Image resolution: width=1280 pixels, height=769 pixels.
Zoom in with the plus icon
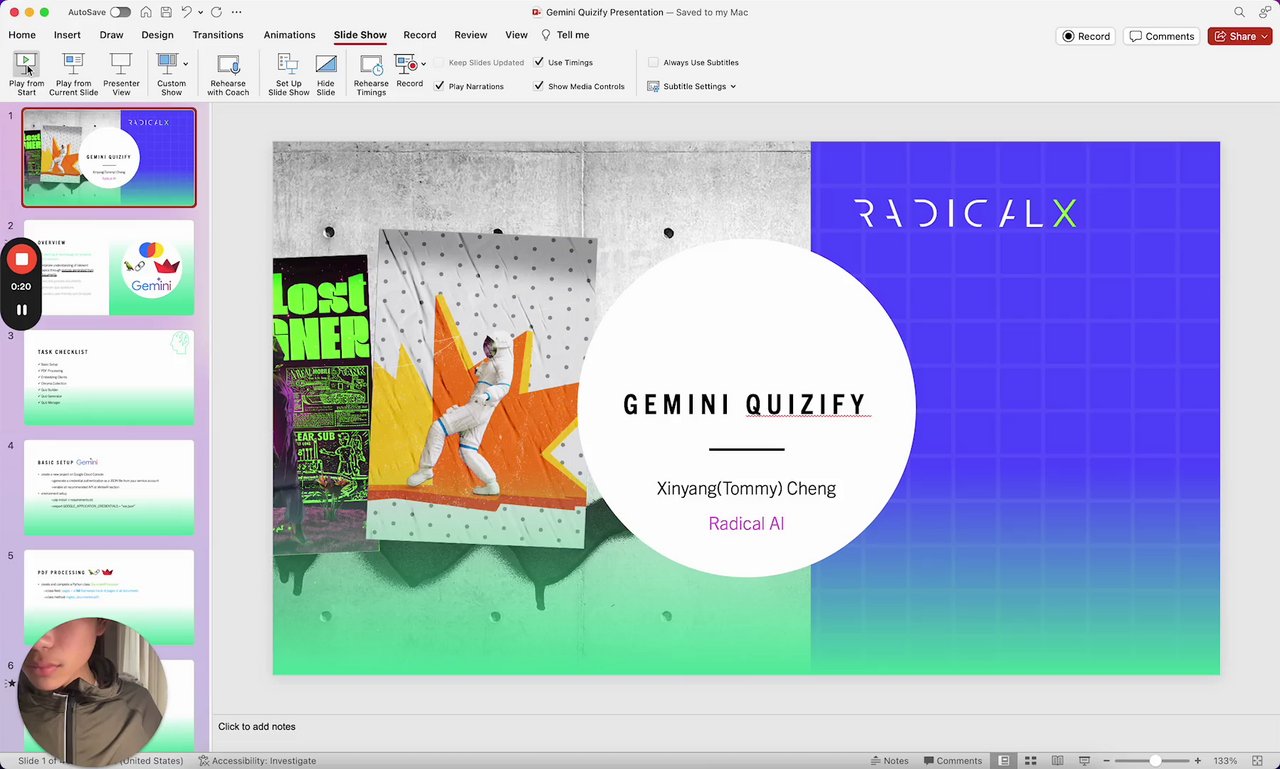1198,761
